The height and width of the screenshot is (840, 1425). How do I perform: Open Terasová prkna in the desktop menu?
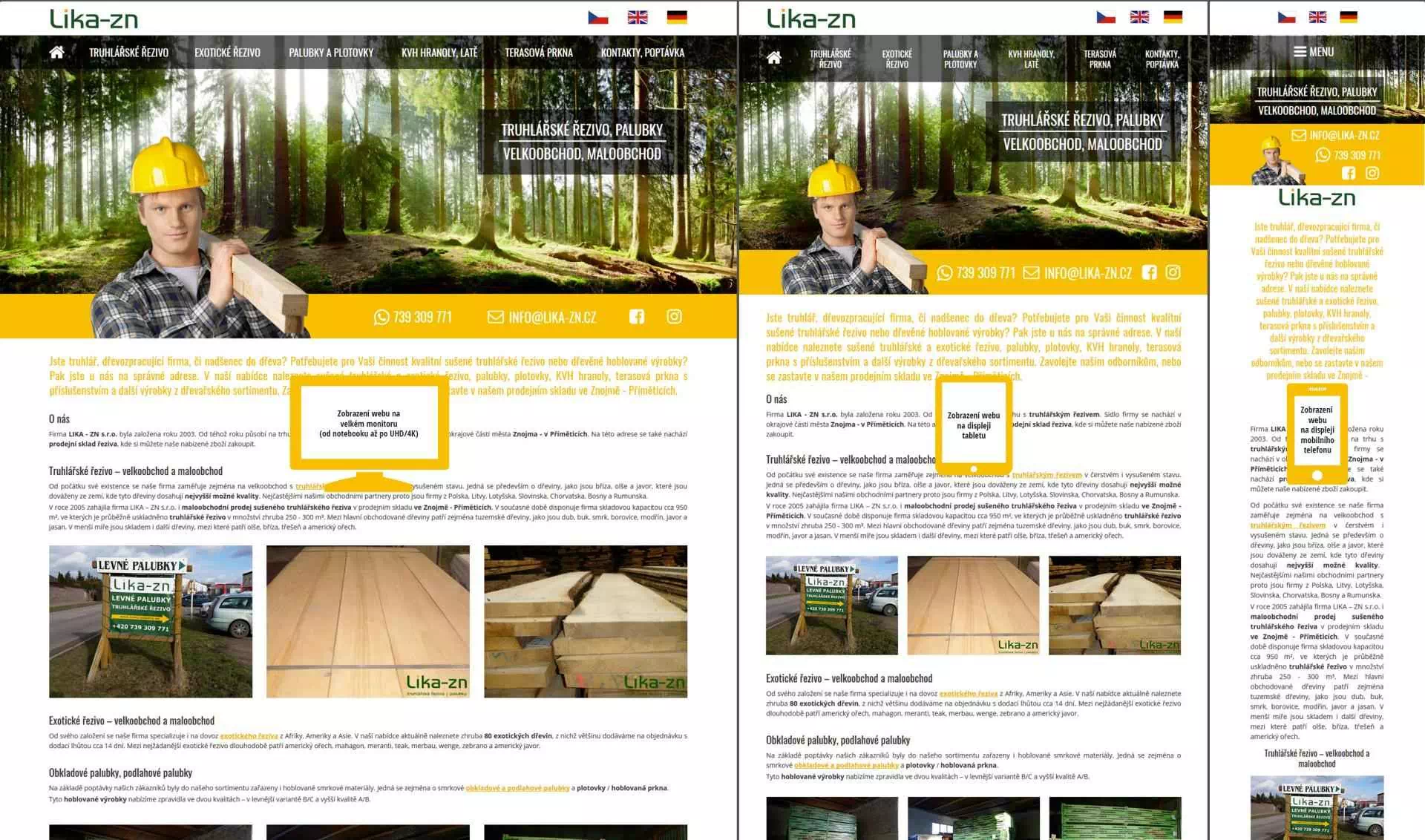(539, 53)
